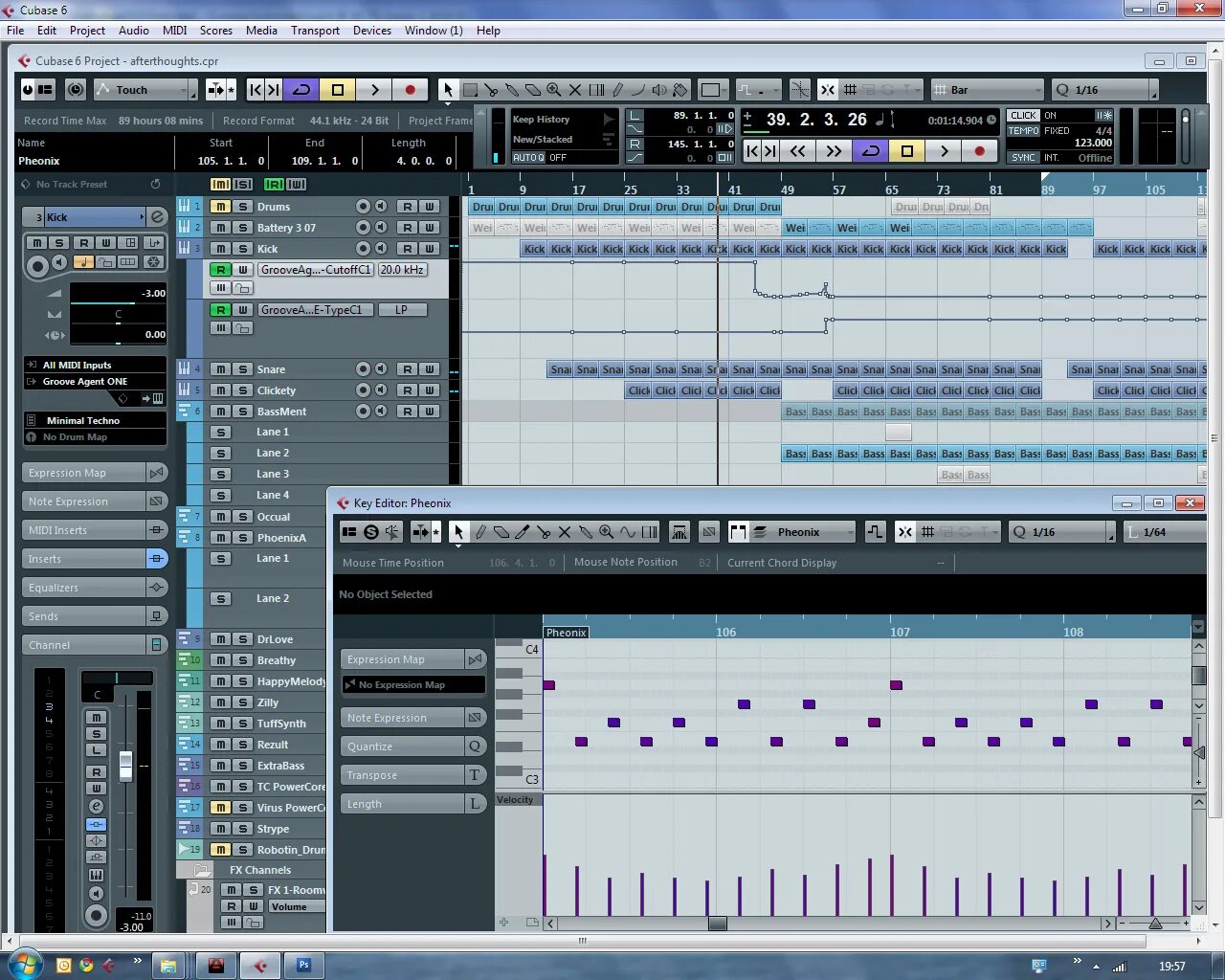Open the Minimal Techno program selector
1225x980 pixels.
pos(95,420)
